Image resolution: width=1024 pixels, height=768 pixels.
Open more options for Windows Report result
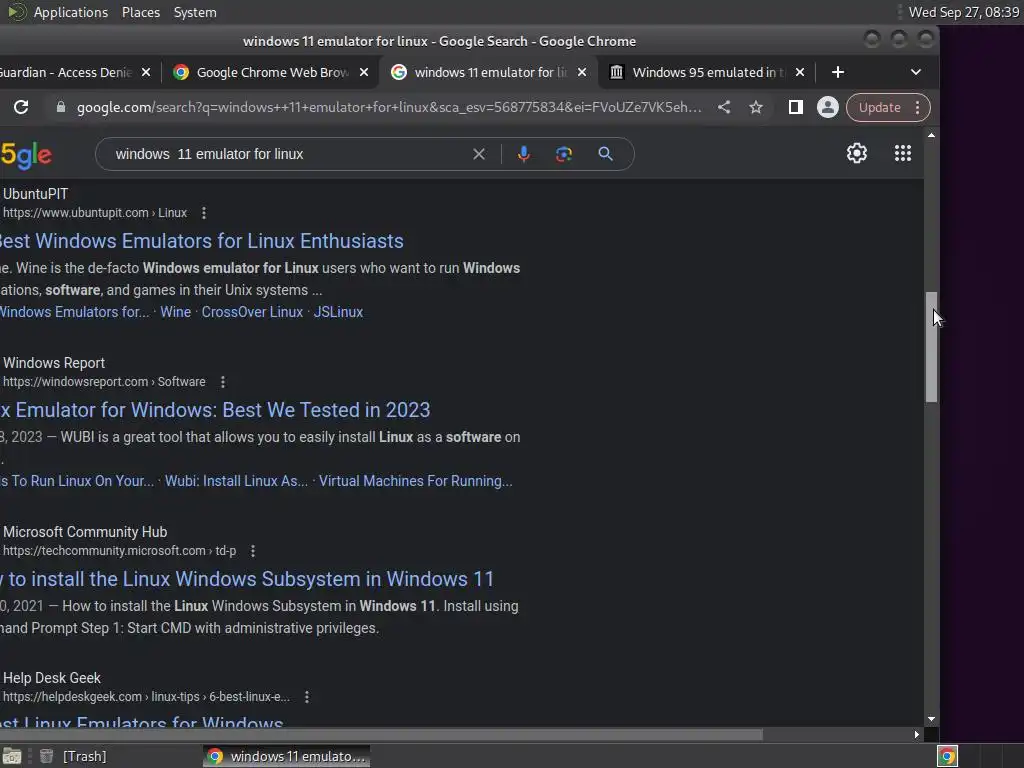223,382
